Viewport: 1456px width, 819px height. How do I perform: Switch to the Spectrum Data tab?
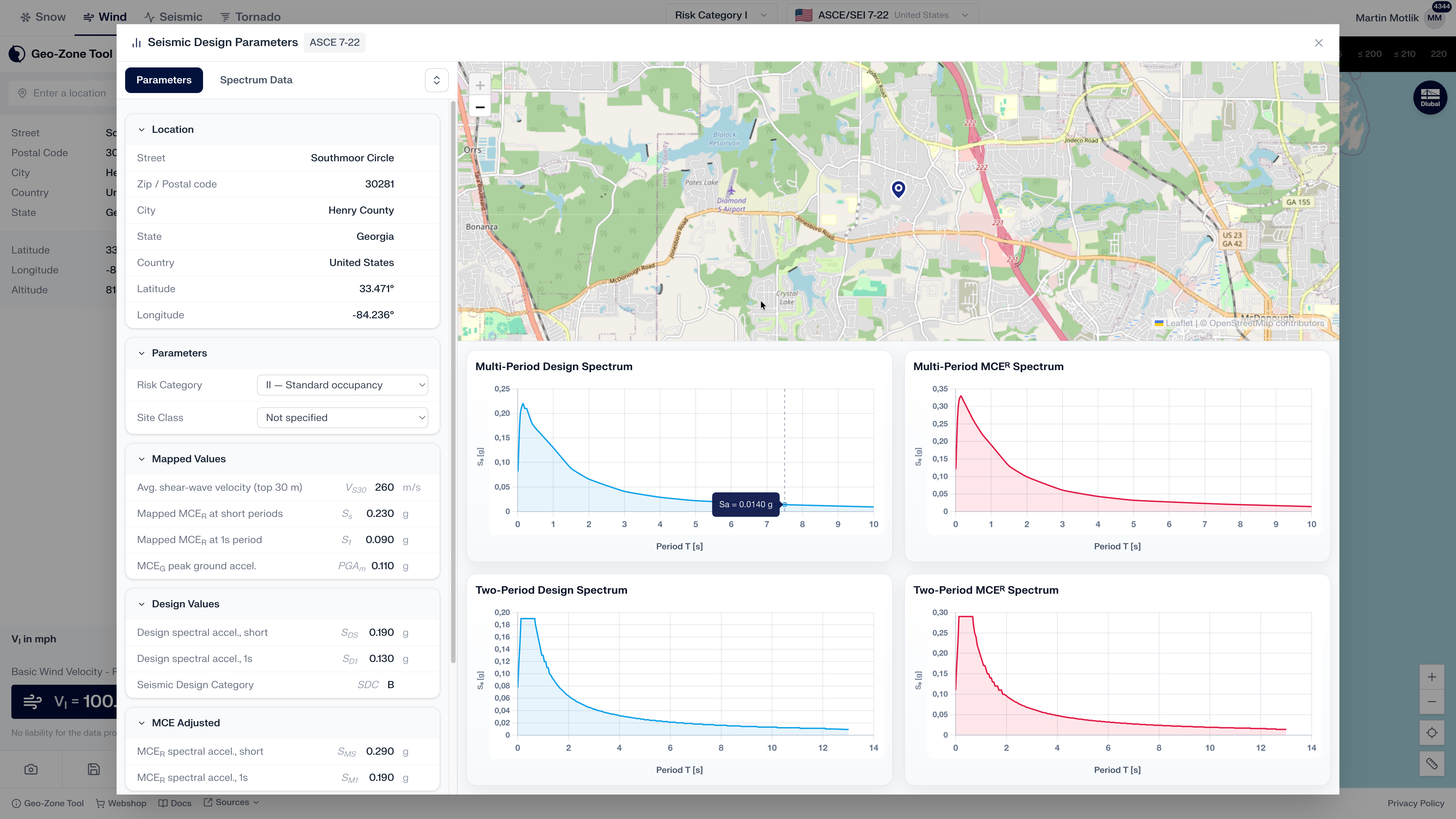[256, 80]
